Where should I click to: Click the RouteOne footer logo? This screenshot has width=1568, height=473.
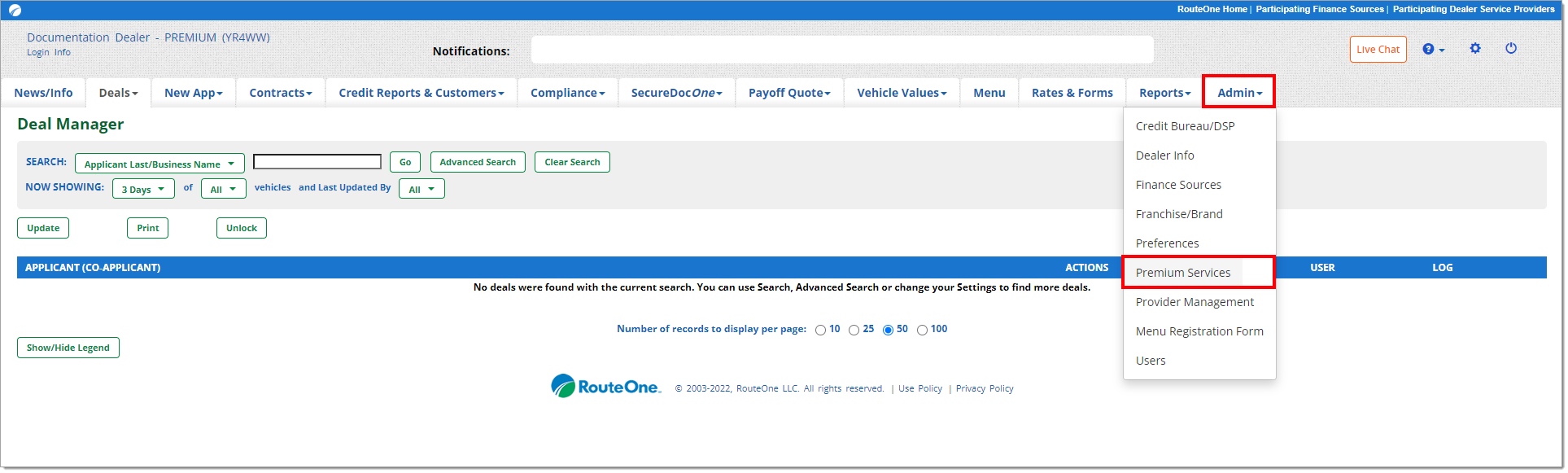pos(606,387)
